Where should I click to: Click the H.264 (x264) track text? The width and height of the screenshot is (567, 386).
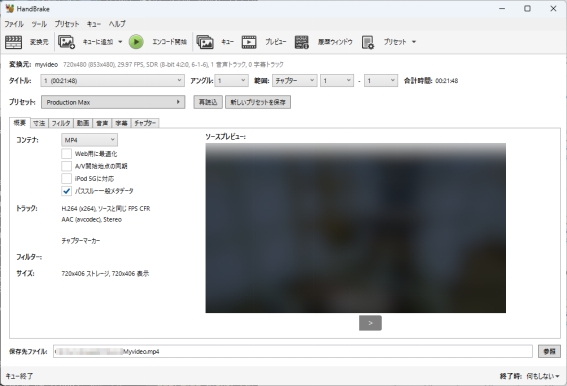pyautogui.click(x=106, y=209)
